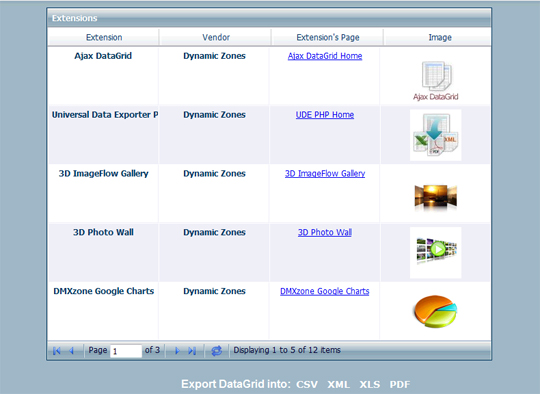Export the datagrid as PDF
540x394 pixels.
click(400, 384)
